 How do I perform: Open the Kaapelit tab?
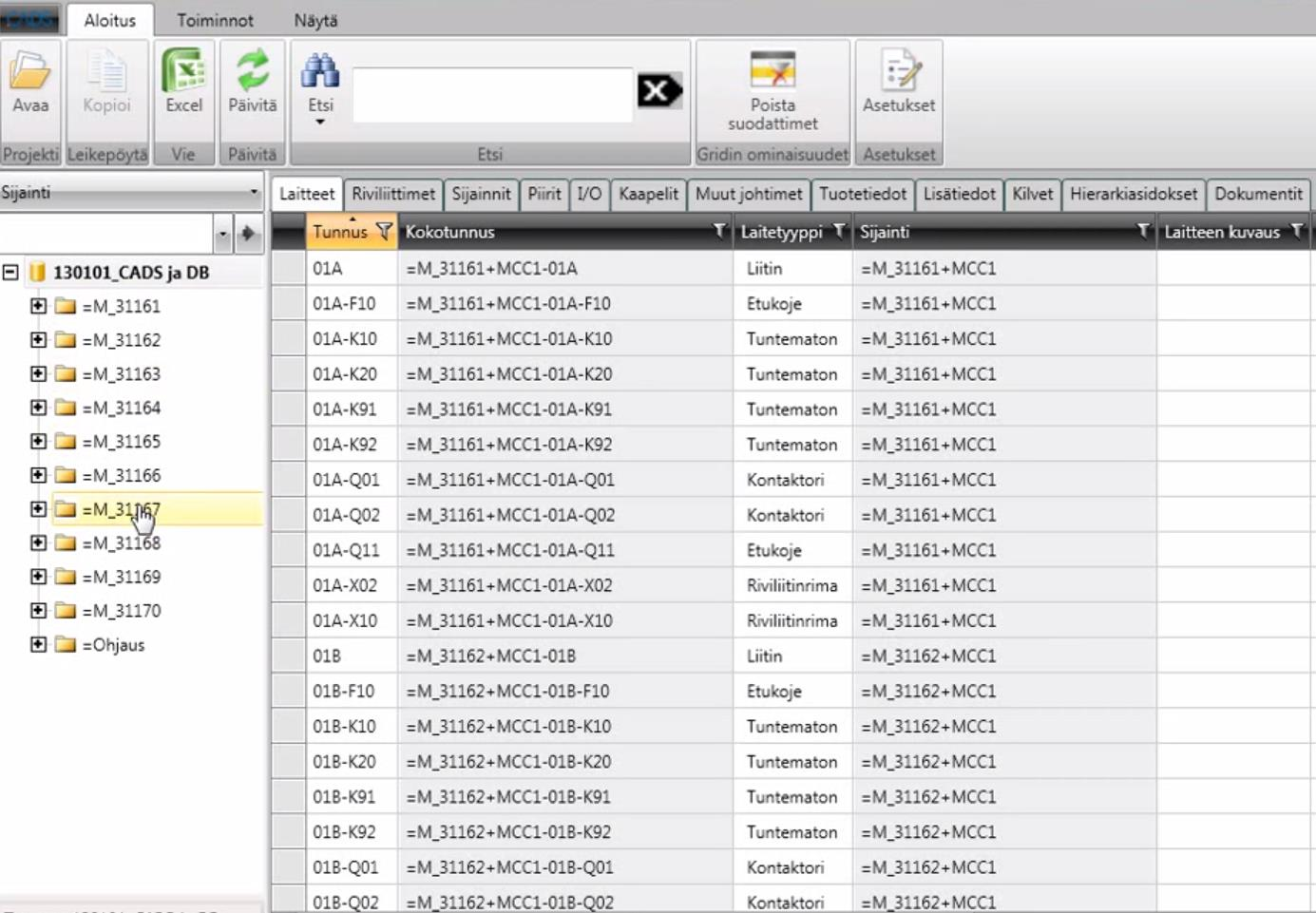click(x=649, y=194)
